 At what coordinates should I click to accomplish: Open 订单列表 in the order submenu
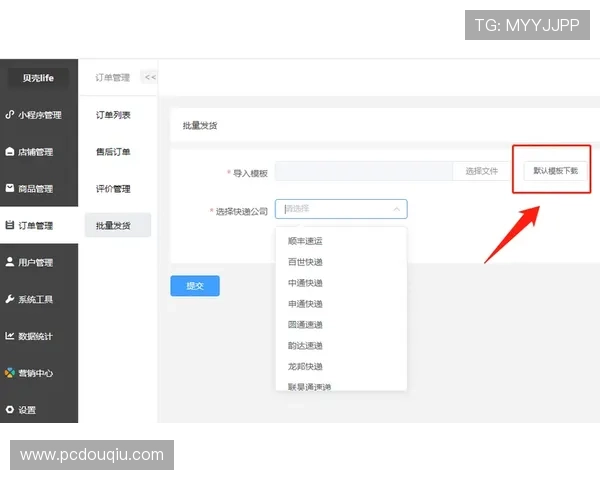(113, 115)
